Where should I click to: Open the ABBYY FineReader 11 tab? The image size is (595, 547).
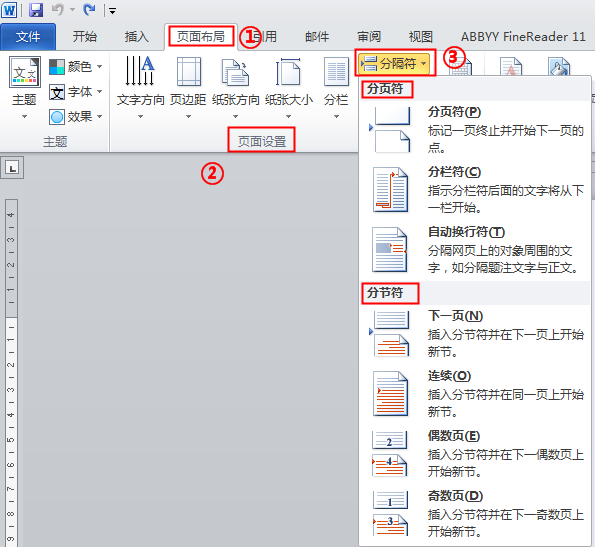tap(523, 37)
